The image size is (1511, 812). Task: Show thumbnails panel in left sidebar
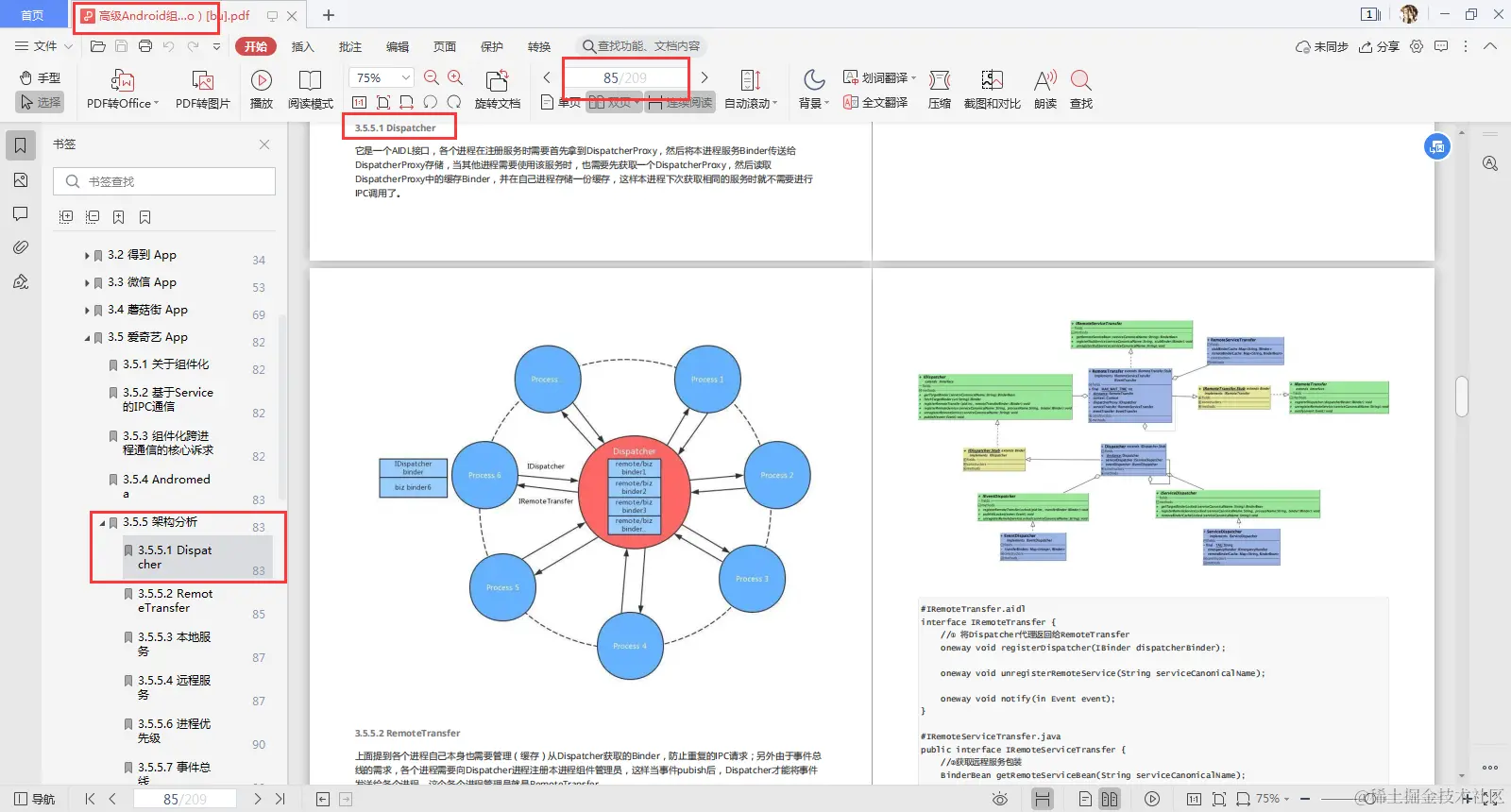[21, 179]
